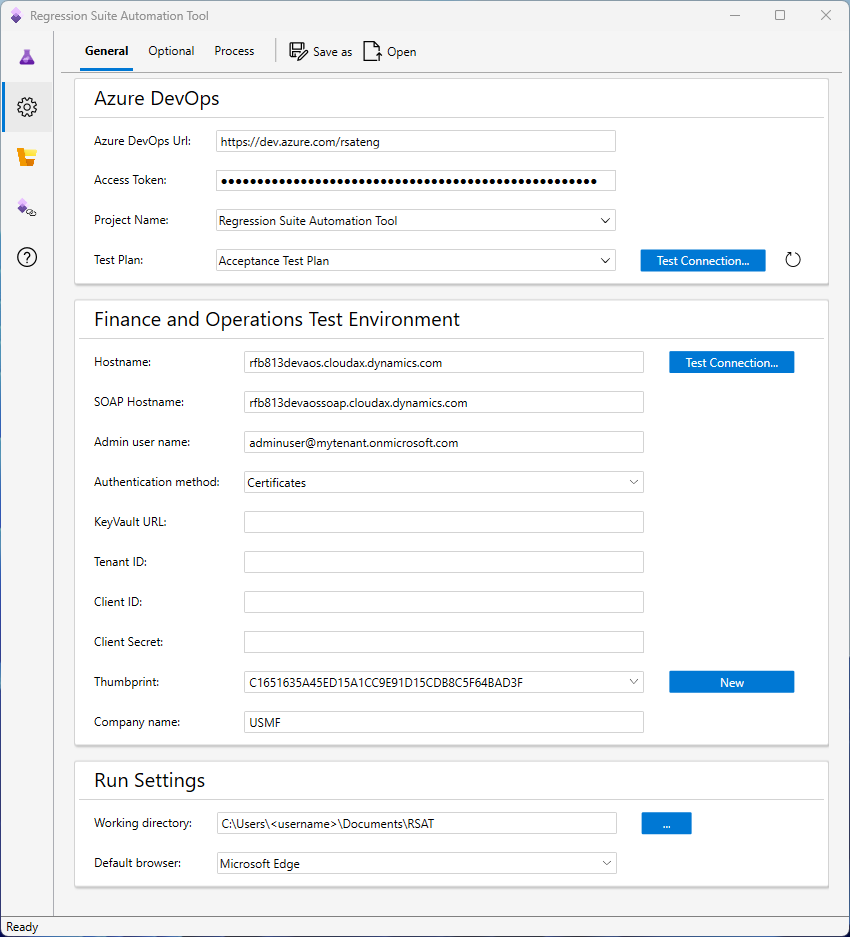Viewport: 850px width, 937px height.
Task: Click the KeyVault URL input field
Action: (443, 522)
